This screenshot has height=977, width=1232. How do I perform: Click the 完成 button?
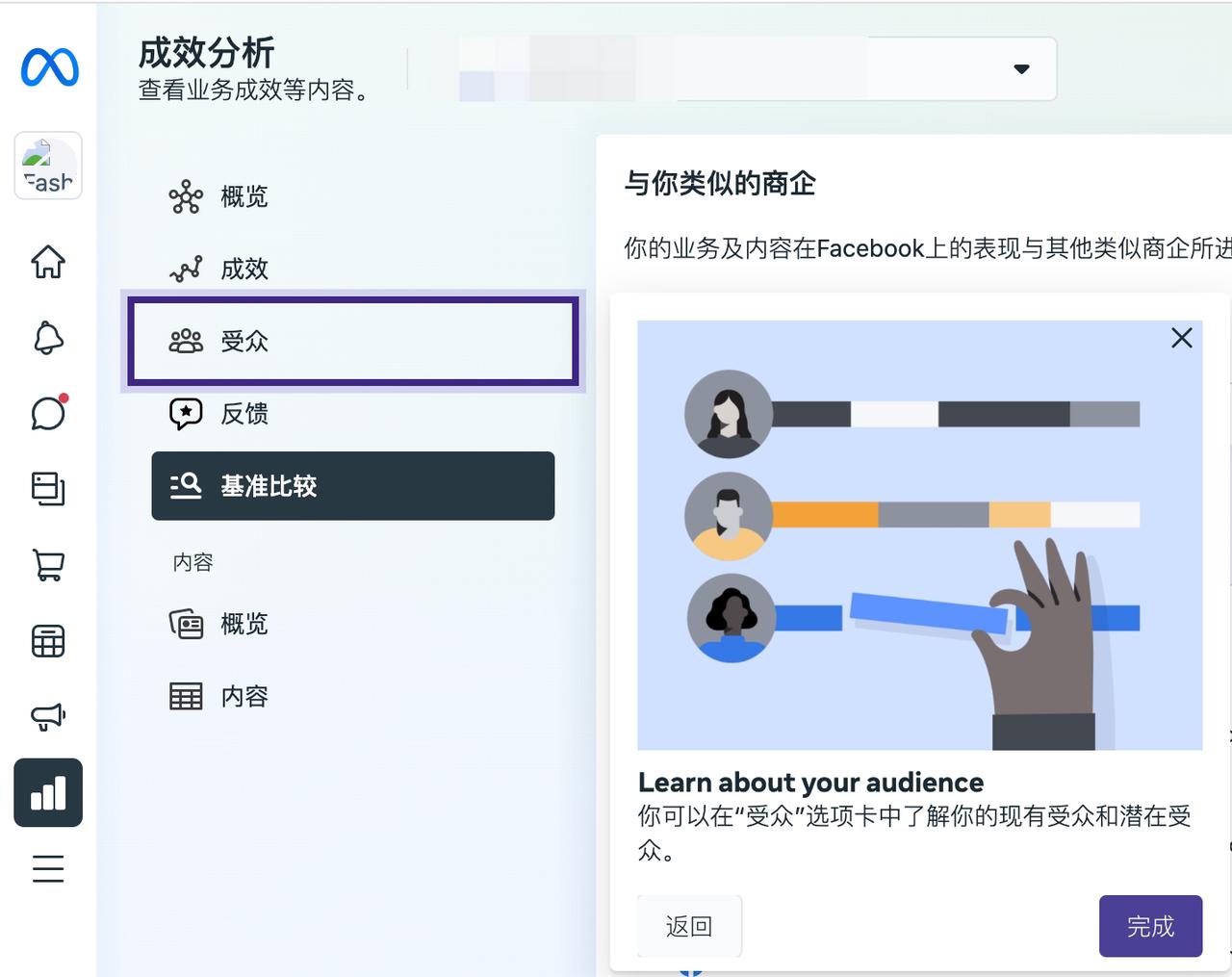pos(1150,926)
